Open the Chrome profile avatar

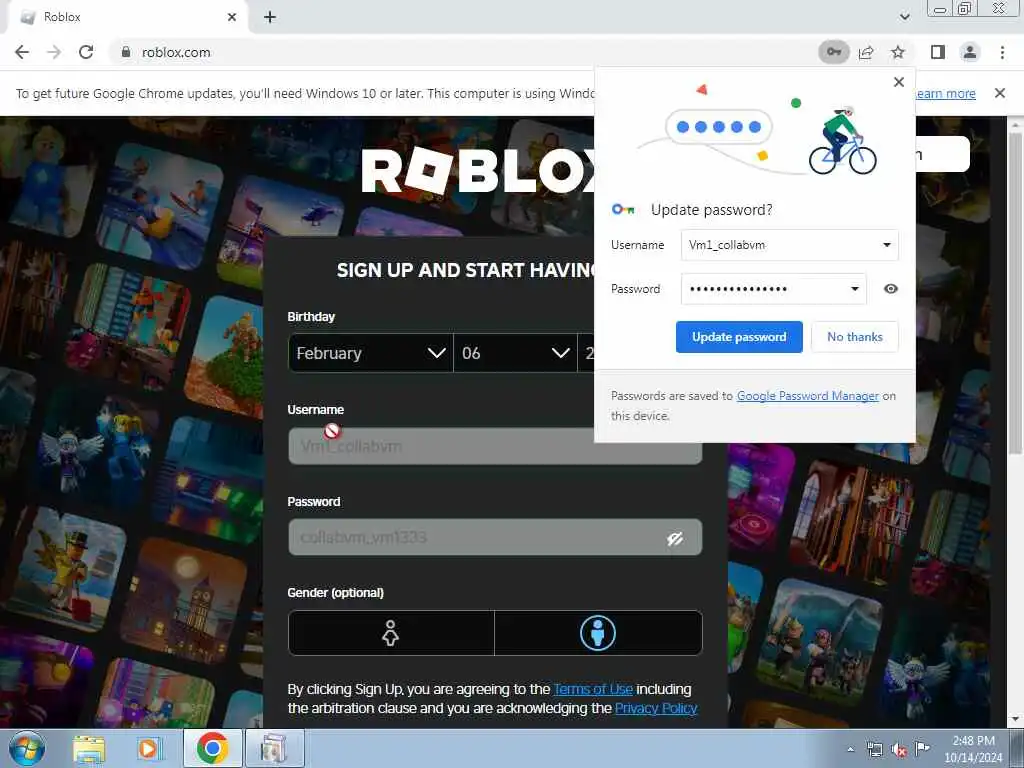(x=970, y=52)
